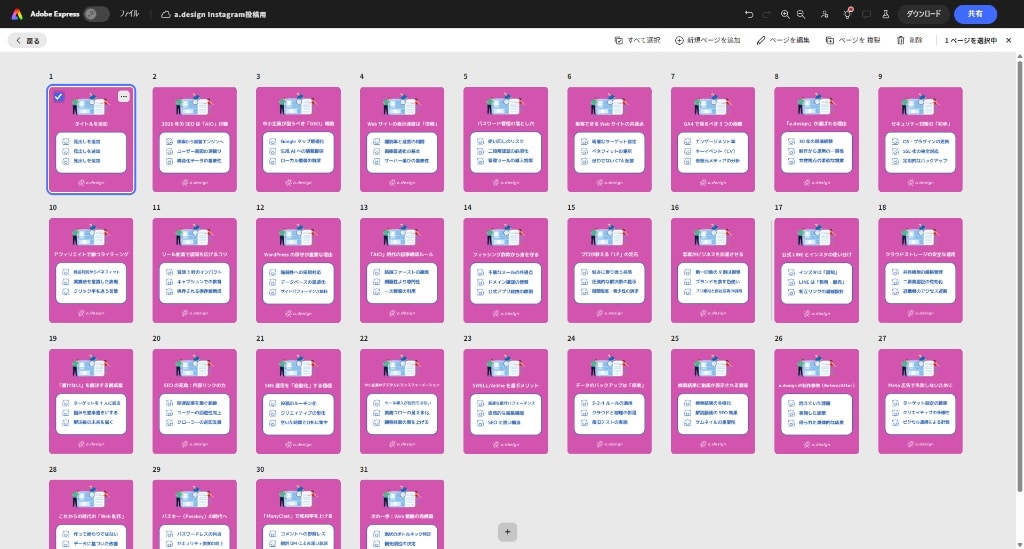Open the ファイル menu

click(129, 14)
